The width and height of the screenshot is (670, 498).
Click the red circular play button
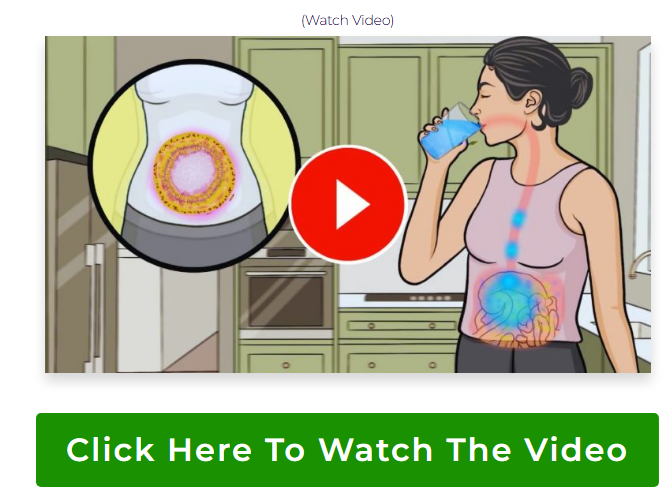[347, 204]
